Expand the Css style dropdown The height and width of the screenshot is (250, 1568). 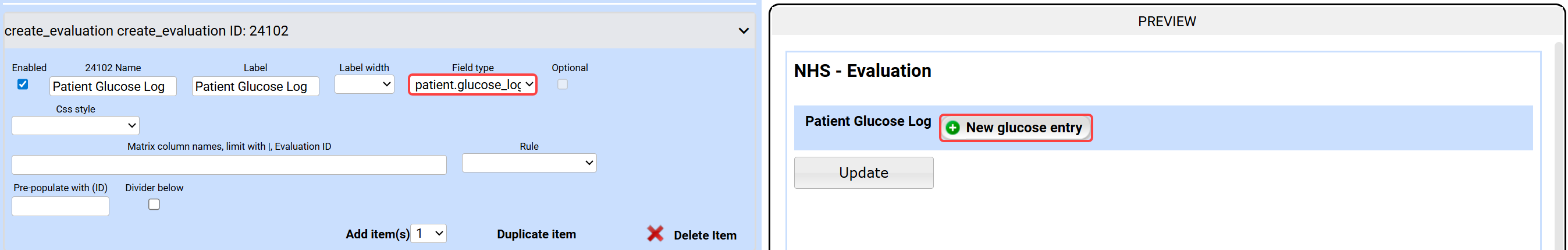76,126
